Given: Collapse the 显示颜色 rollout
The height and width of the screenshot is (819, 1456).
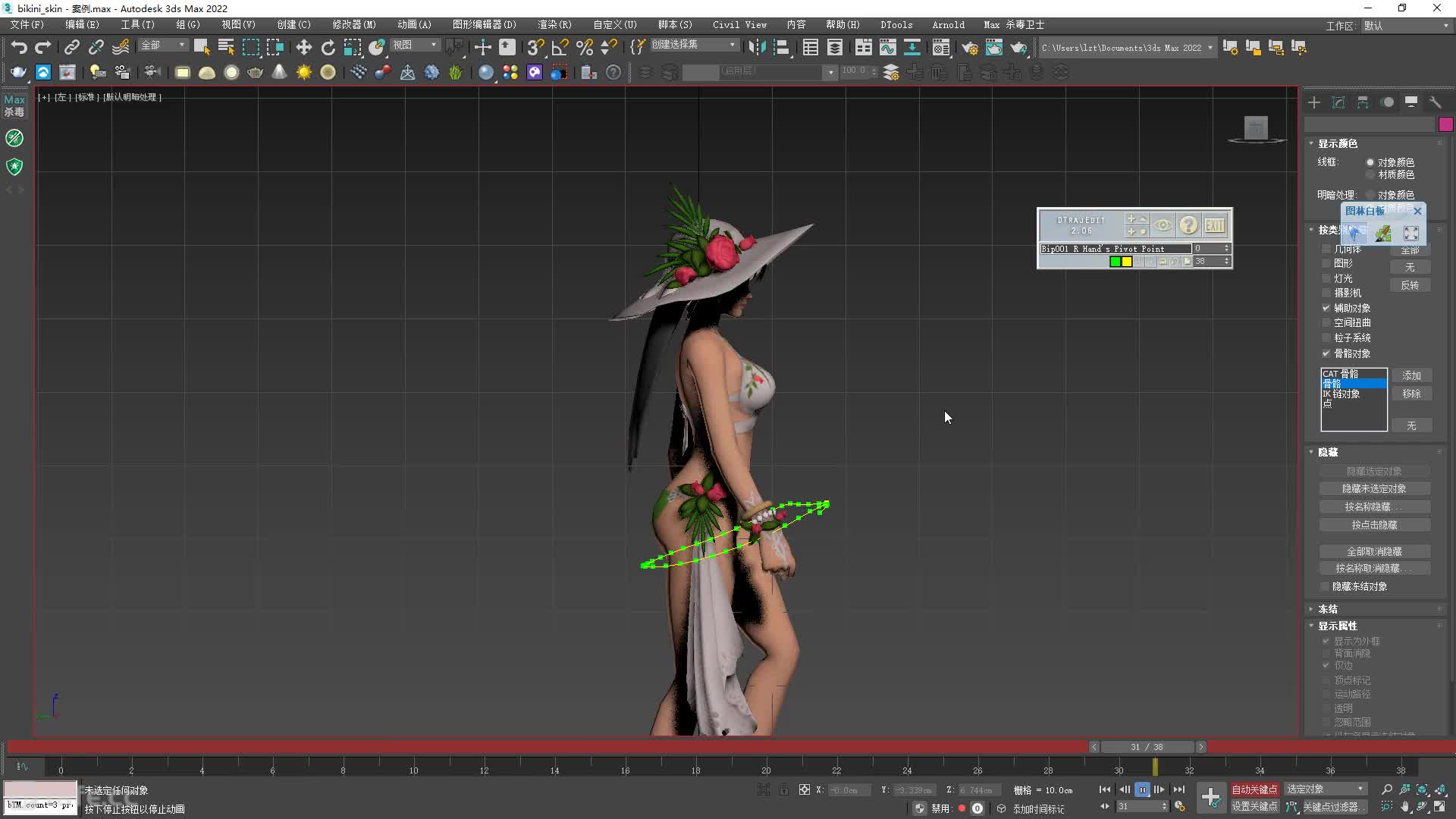Looking at the screenshot, I should click(x=1337, y=143).
